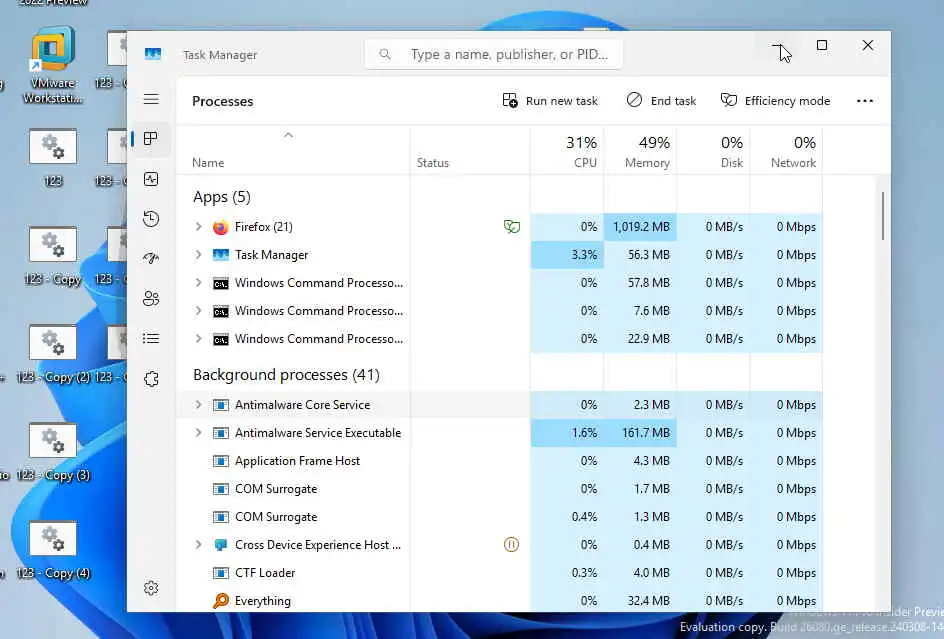Screen dimensions: 944x639
Task: Select the '123 - Copy (3)' desktop file
Action: tap(53, 452)
